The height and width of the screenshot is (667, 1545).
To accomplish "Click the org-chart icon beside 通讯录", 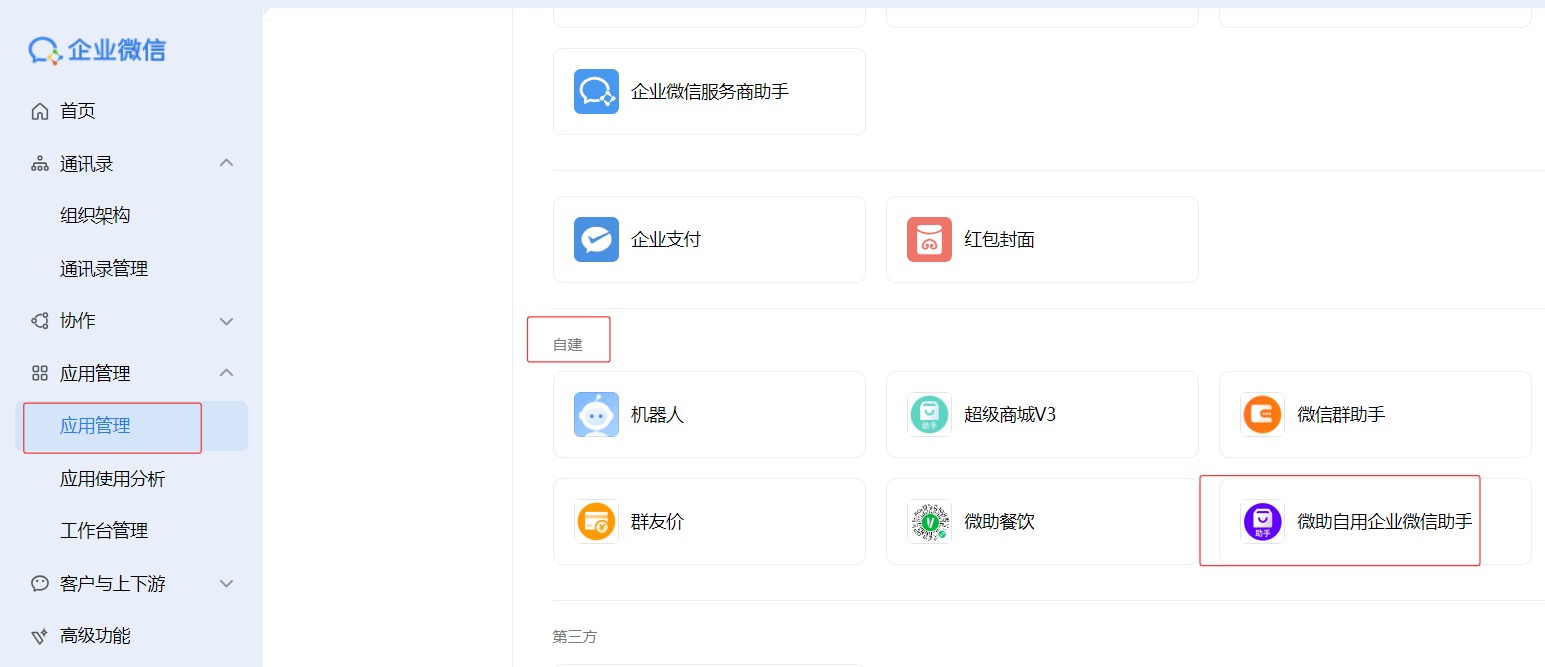I will click(x=40, y=163).
